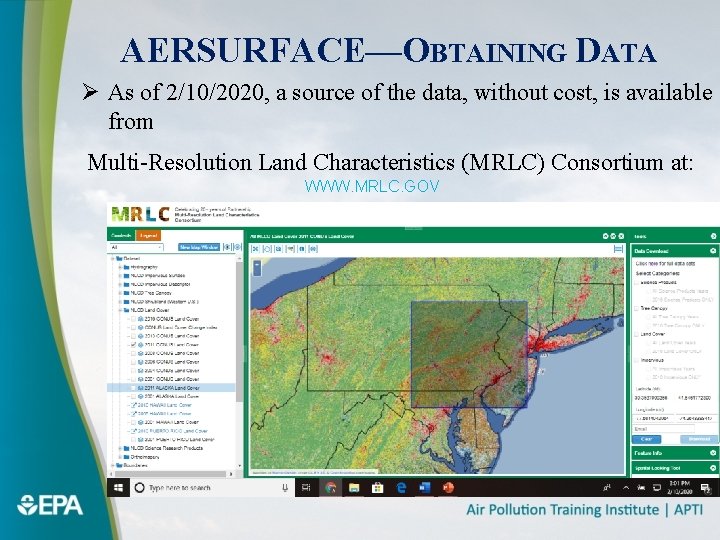This screenshot has width=720, height=540.
Task: Enable the 2001 ALASKA Land Cover checkbox
Action: coord(134,396)
